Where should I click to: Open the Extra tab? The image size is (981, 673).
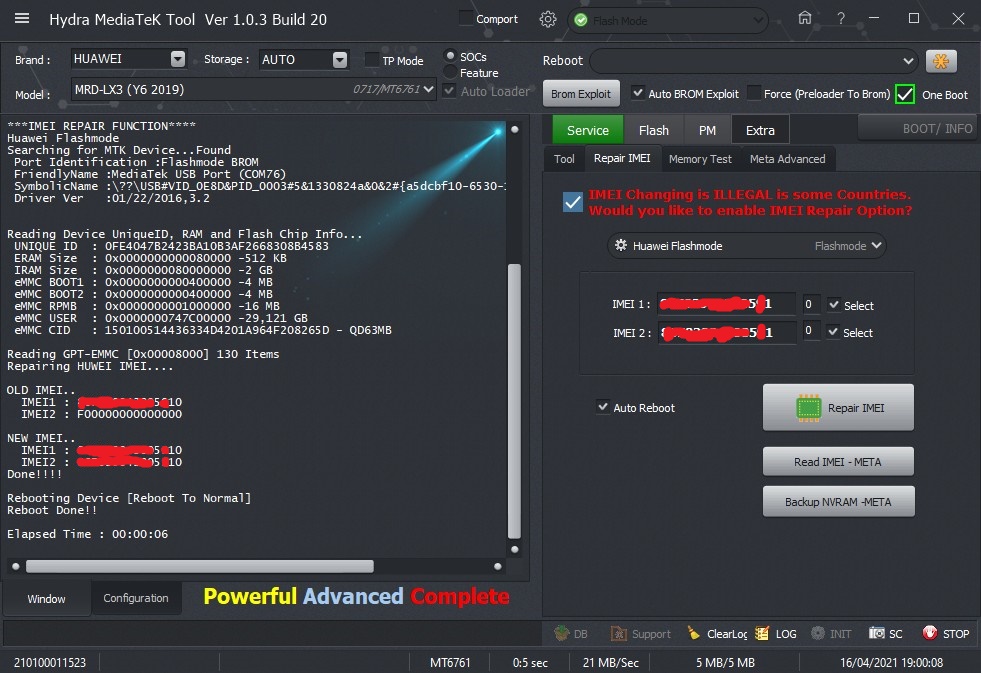tap(760, 130)
